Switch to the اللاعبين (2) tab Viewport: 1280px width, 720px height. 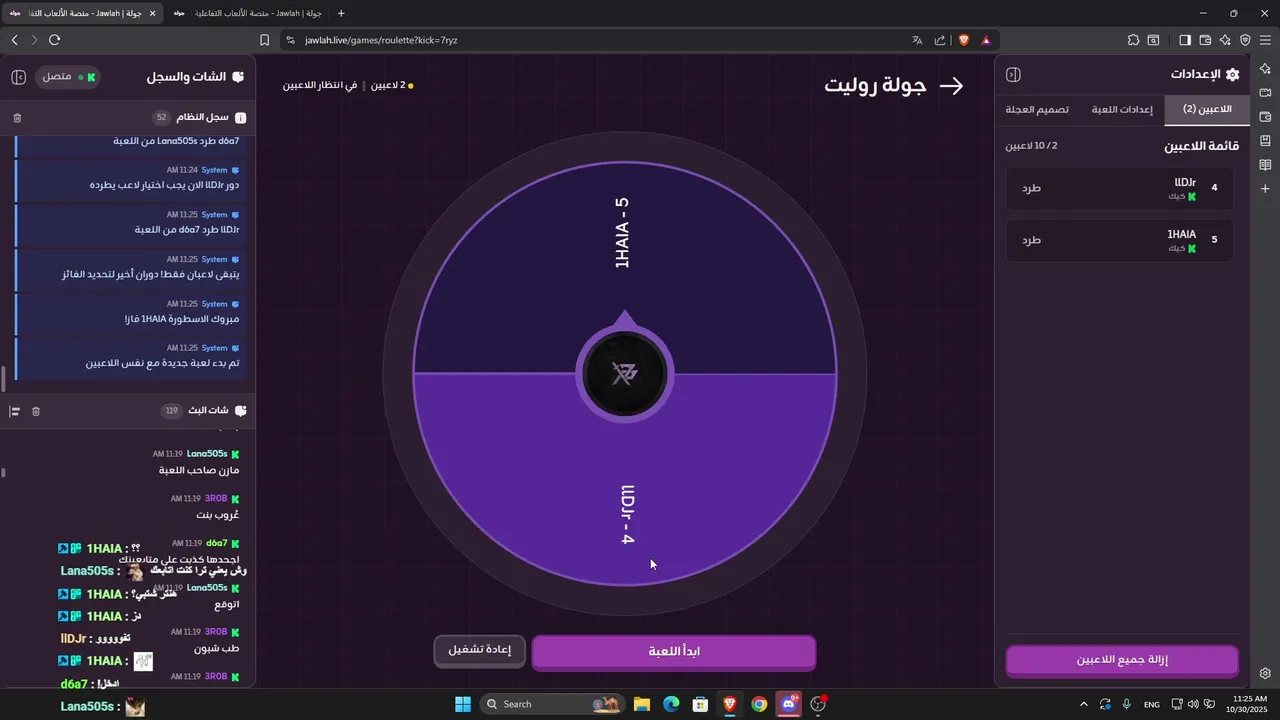point(1207,109)
